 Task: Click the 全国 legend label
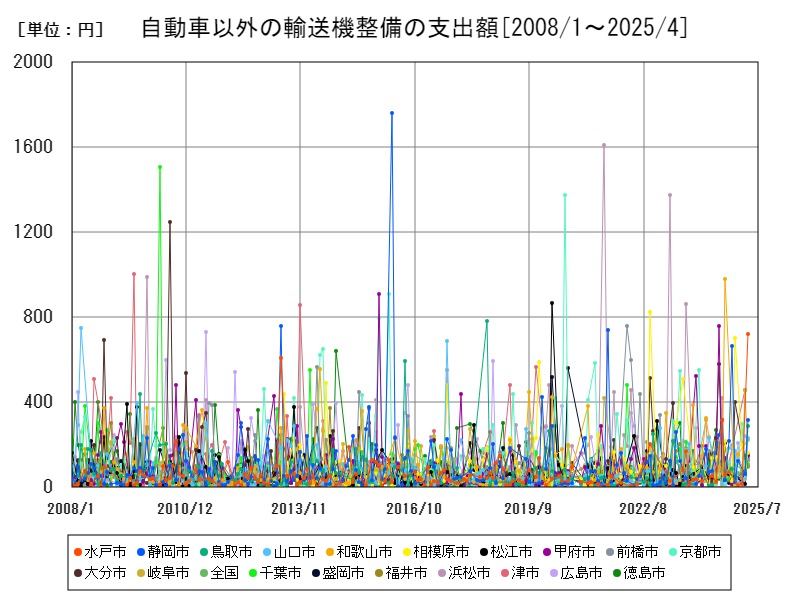coord(224,573)
